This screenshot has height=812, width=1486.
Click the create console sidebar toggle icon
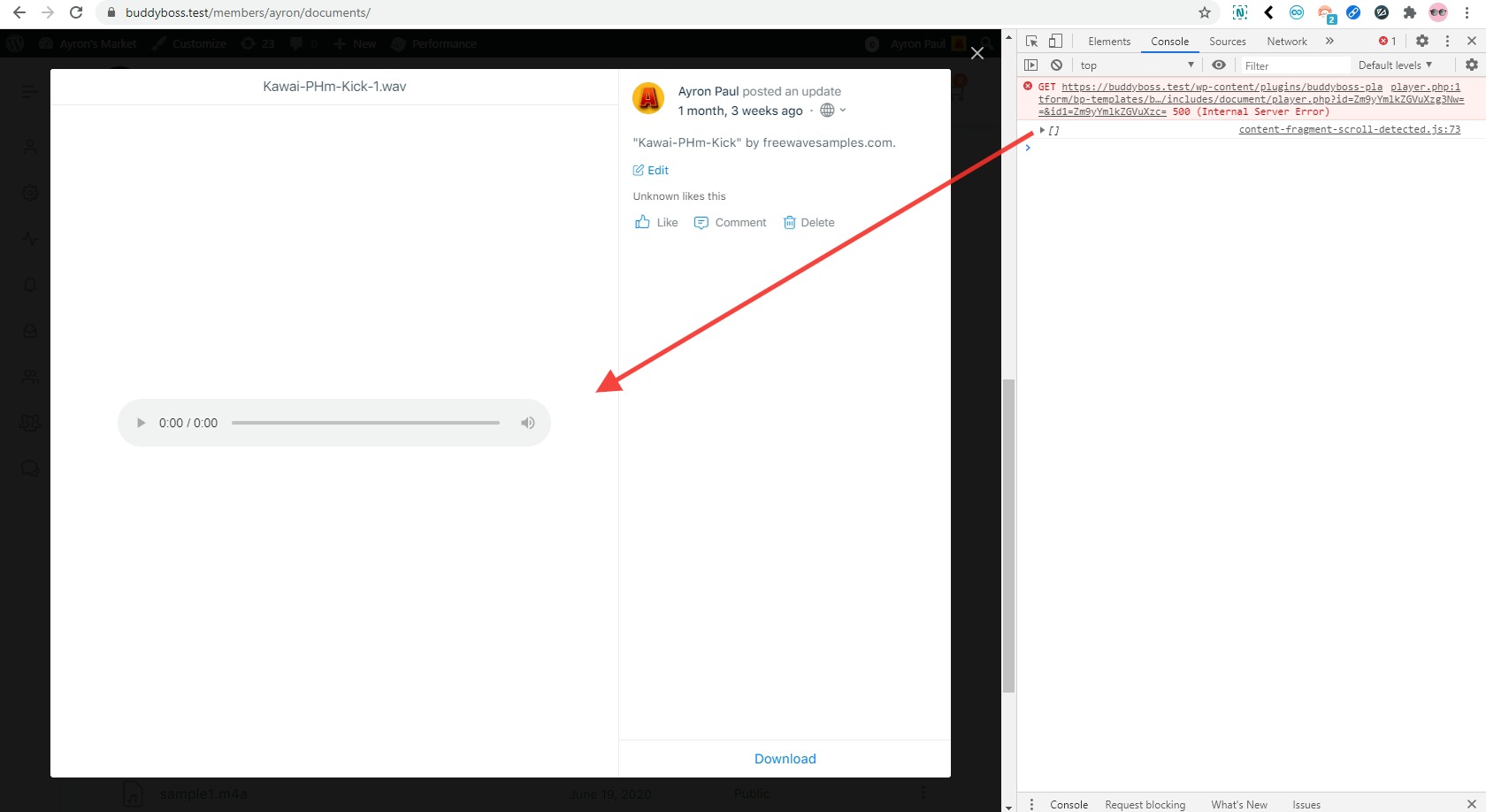[x=1031, y=65]
